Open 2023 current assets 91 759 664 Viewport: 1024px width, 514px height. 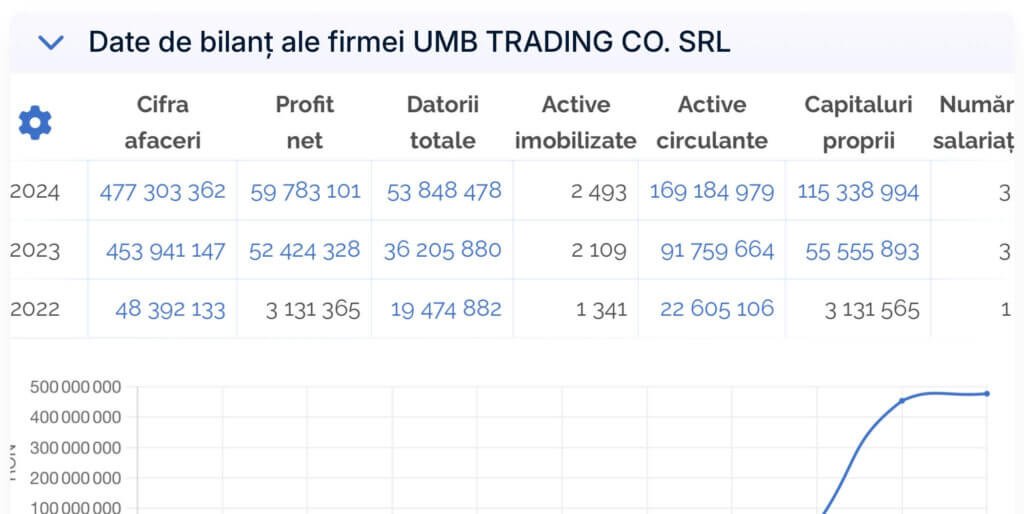point(717,250)
